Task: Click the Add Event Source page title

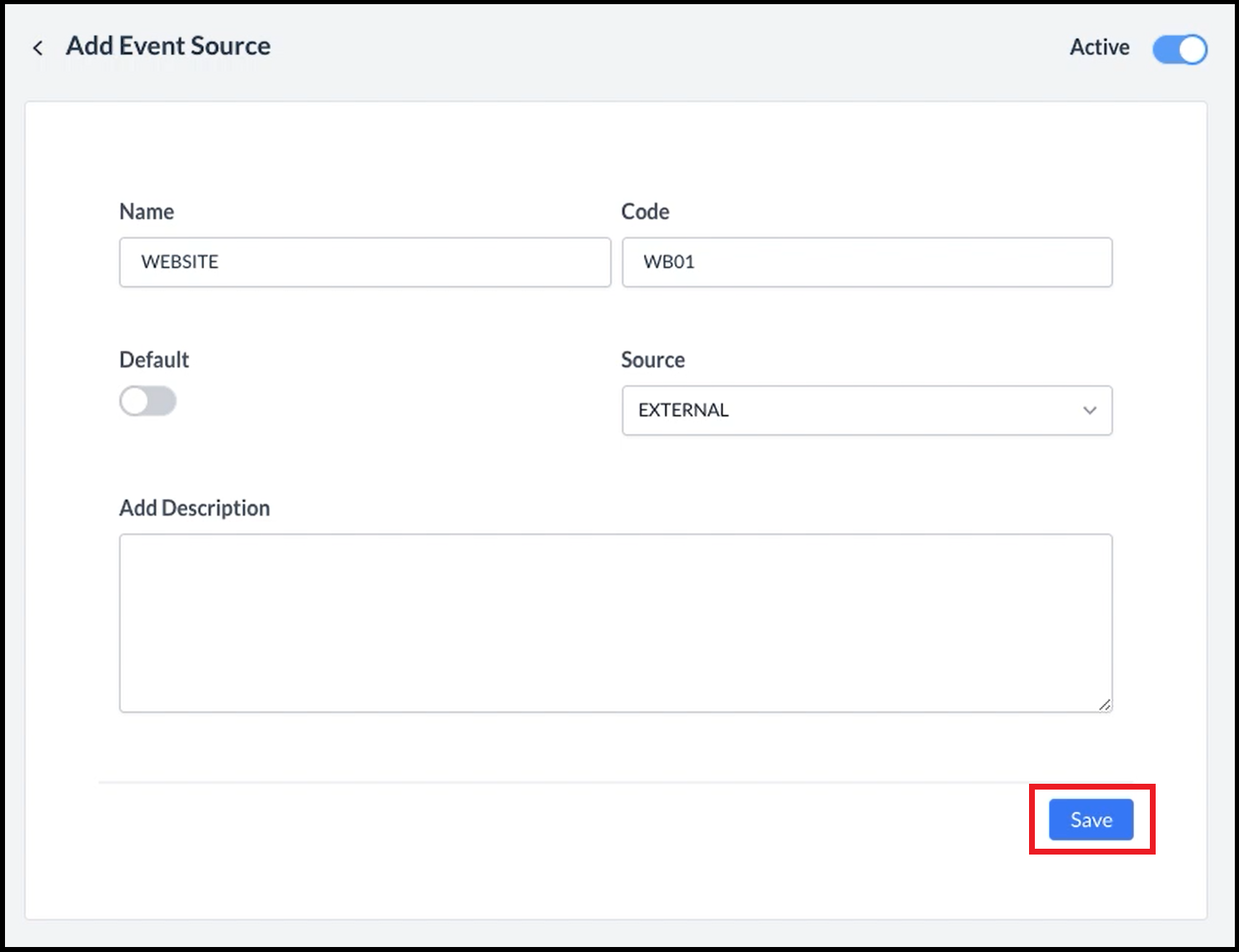Action: (168, 47)
